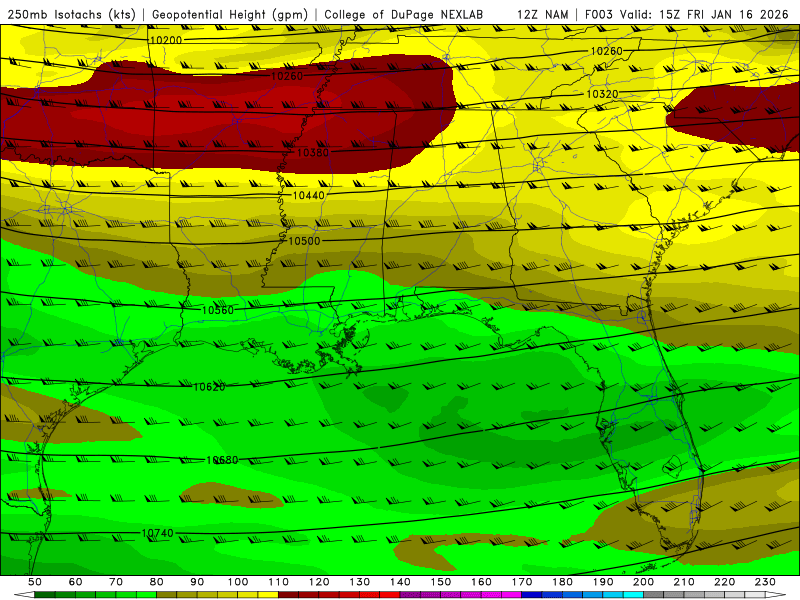Click the colorbar's left end arrow
Viewport: 800px width, 600px height.
point(23,595)
